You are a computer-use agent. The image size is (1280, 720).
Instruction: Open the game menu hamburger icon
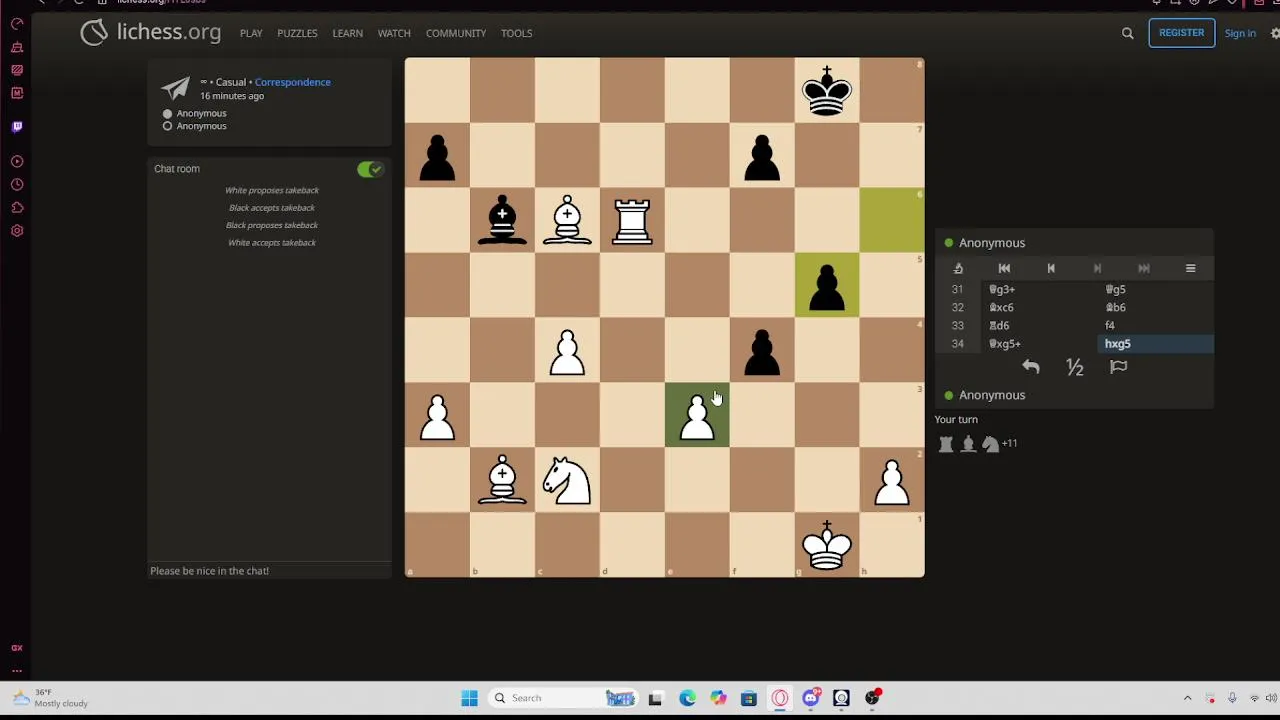[1190, 268]
